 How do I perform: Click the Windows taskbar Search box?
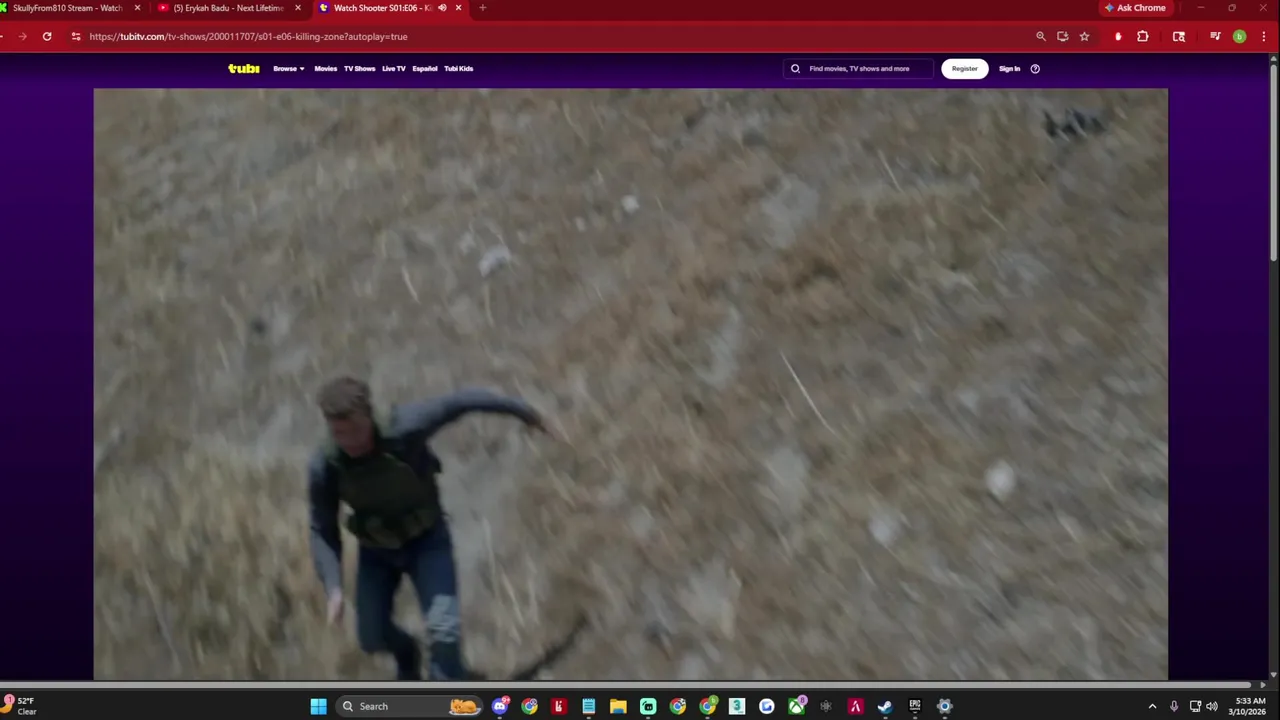pyautogui.click(x=409, y=706)
